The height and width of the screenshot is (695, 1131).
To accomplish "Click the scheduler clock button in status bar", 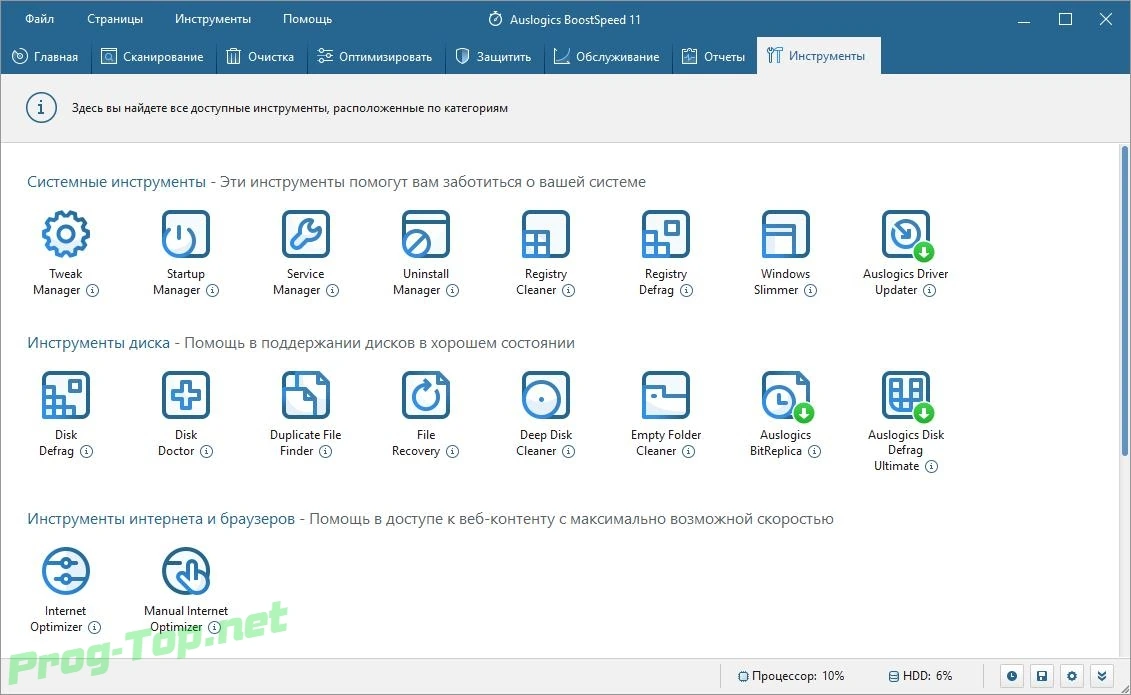I will pyautogui.click(x=1012, y=676).
